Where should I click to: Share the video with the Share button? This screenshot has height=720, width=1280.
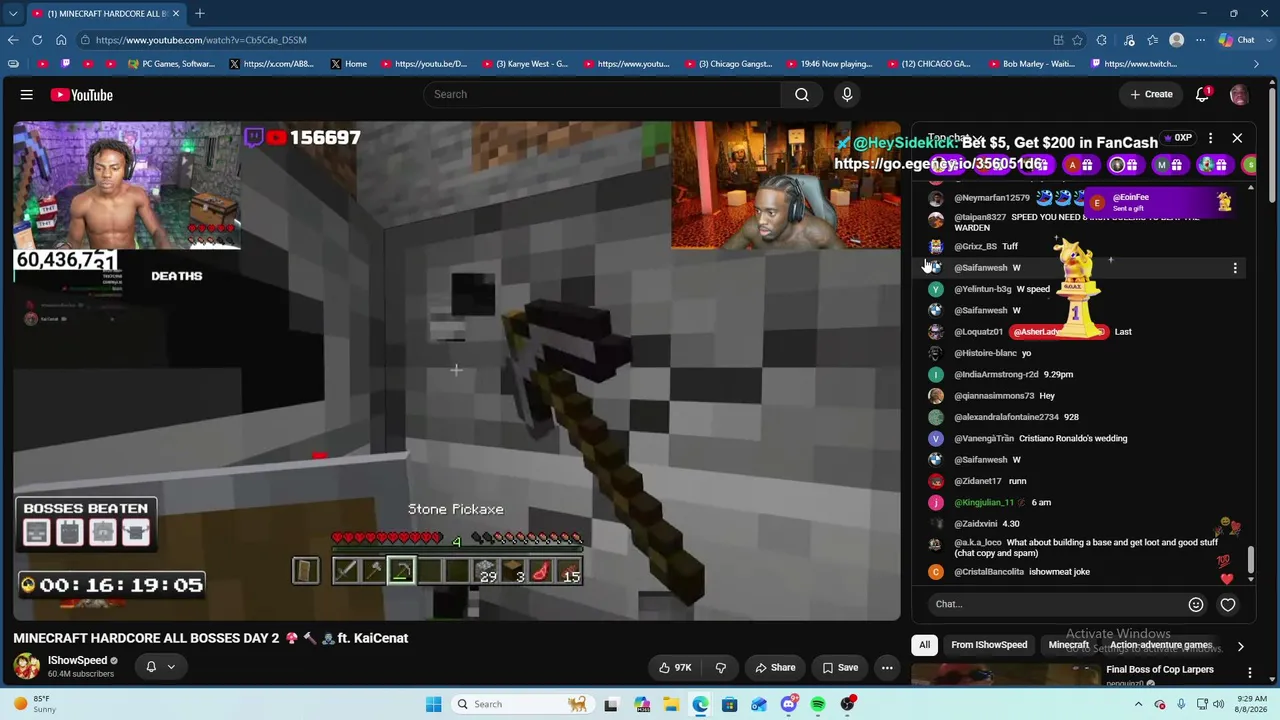point(775,667)
